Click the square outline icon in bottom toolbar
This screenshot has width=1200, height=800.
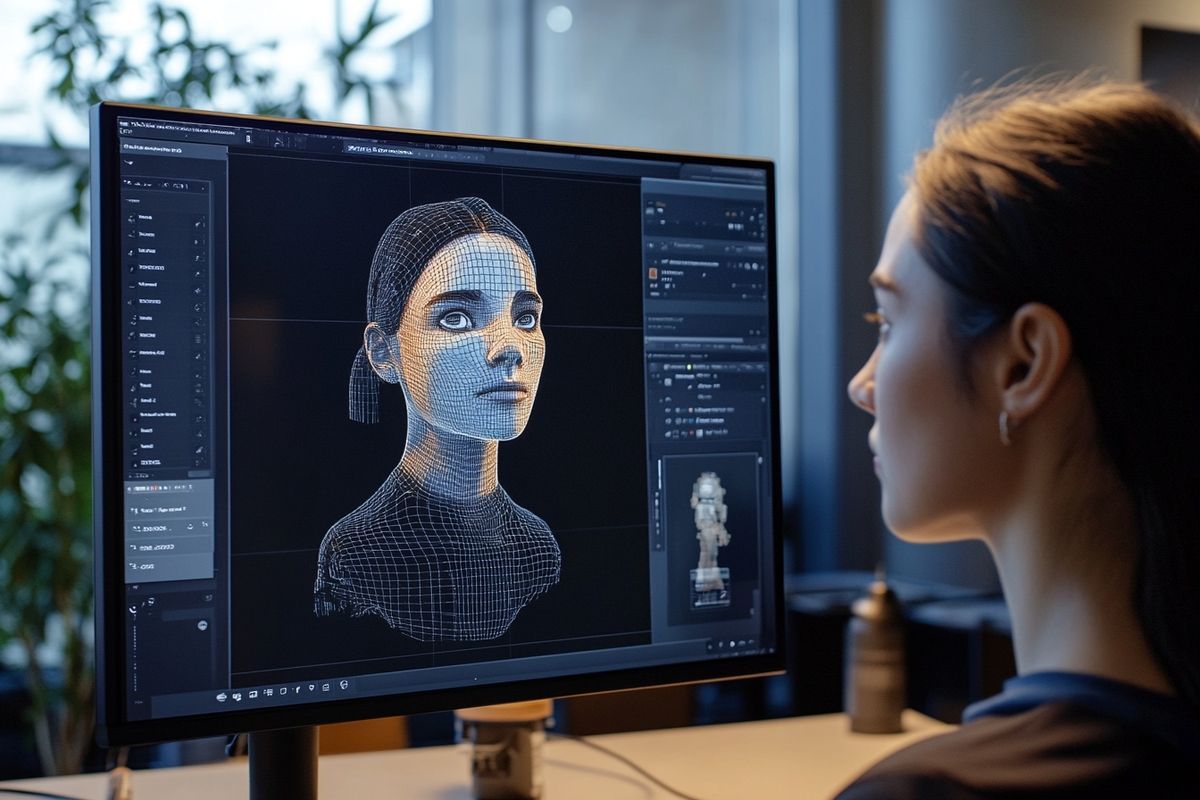pyautogui.click(x=283, y=690)
